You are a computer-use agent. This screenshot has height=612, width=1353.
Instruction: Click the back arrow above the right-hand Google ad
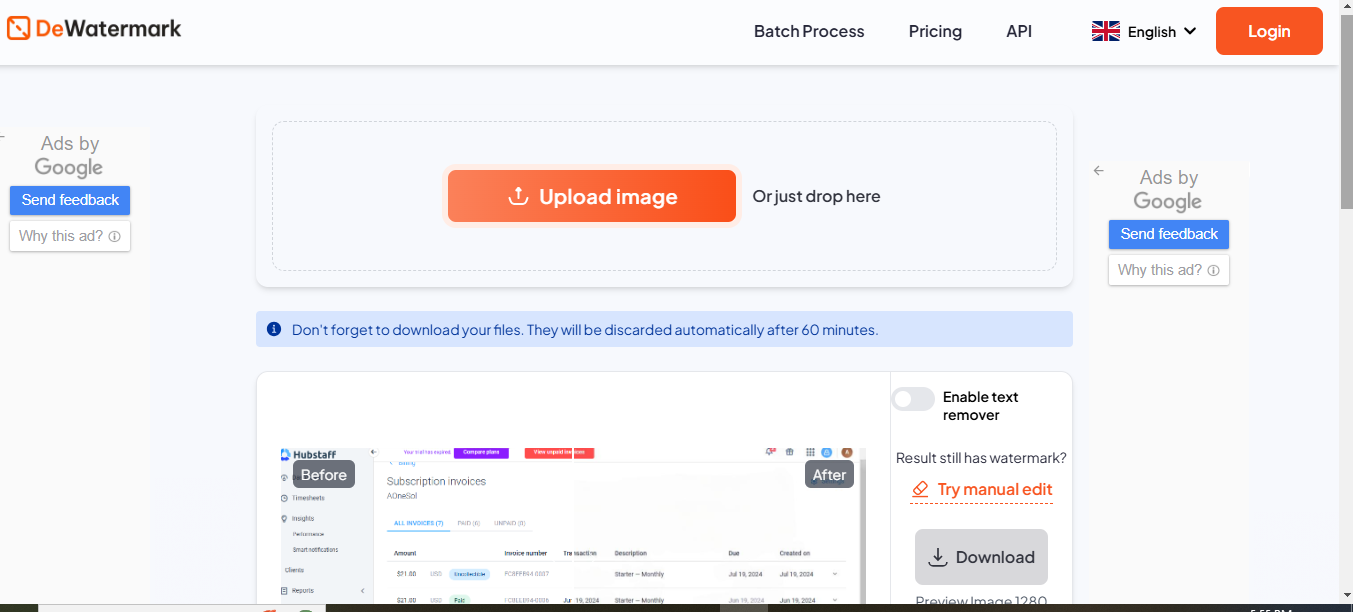click(1098, 171)
